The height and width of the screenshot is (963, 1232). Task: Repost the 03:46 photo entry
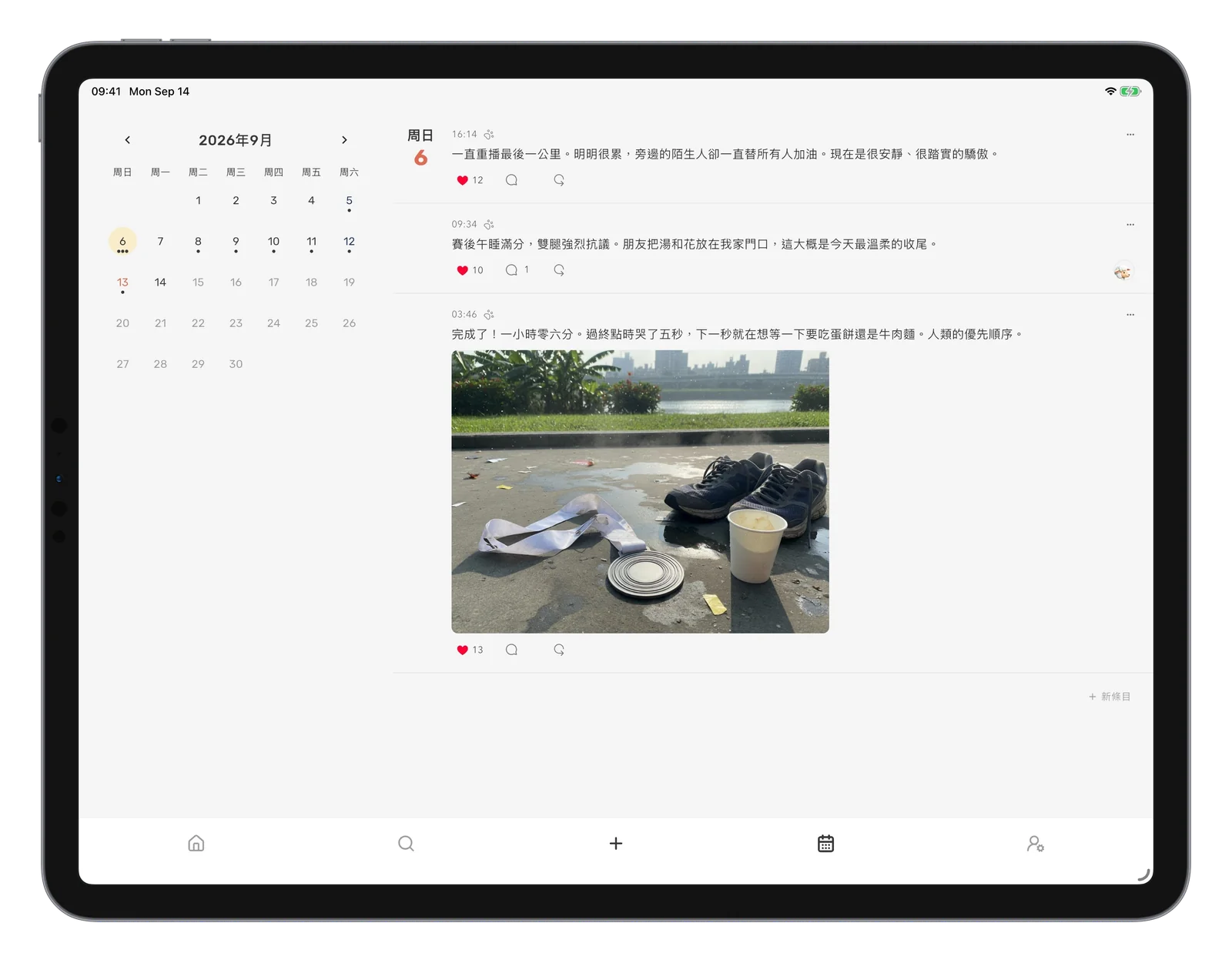(559, 650)
